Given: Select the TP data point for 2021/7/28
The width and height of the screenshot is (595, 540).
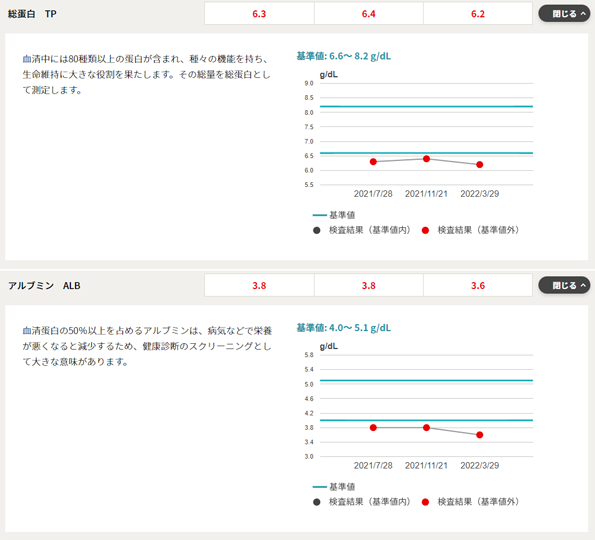Looking at the screenshot, I should (373, 162).
